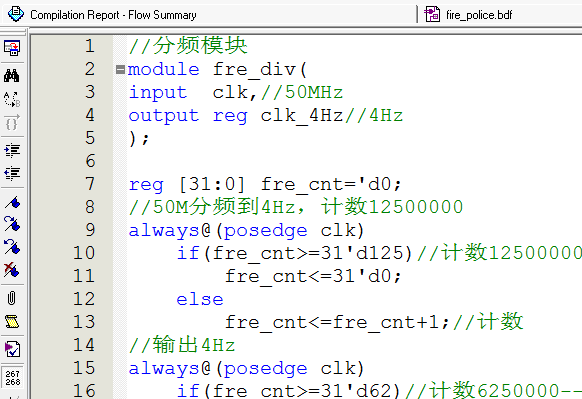
Task: Click the 'output' keyword on line 4
Action: point(164,115)
